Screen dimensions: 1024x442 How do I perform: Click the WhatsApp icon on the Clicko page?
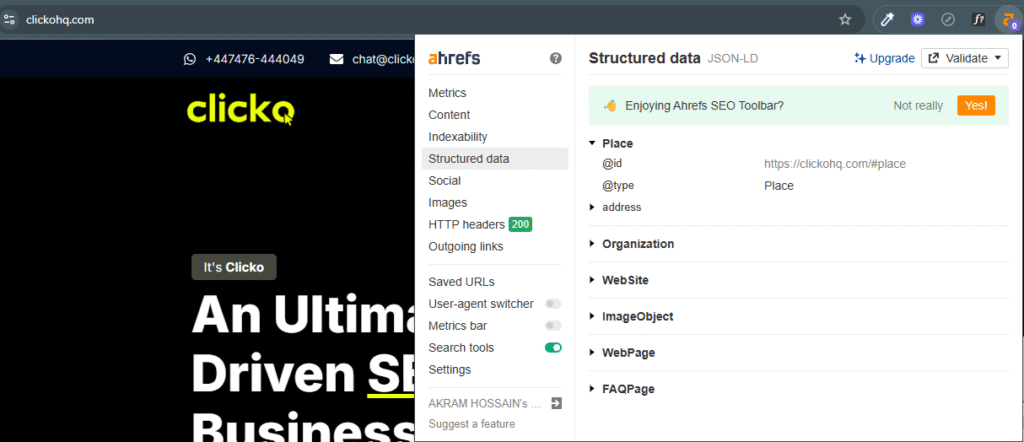(189, 59)
